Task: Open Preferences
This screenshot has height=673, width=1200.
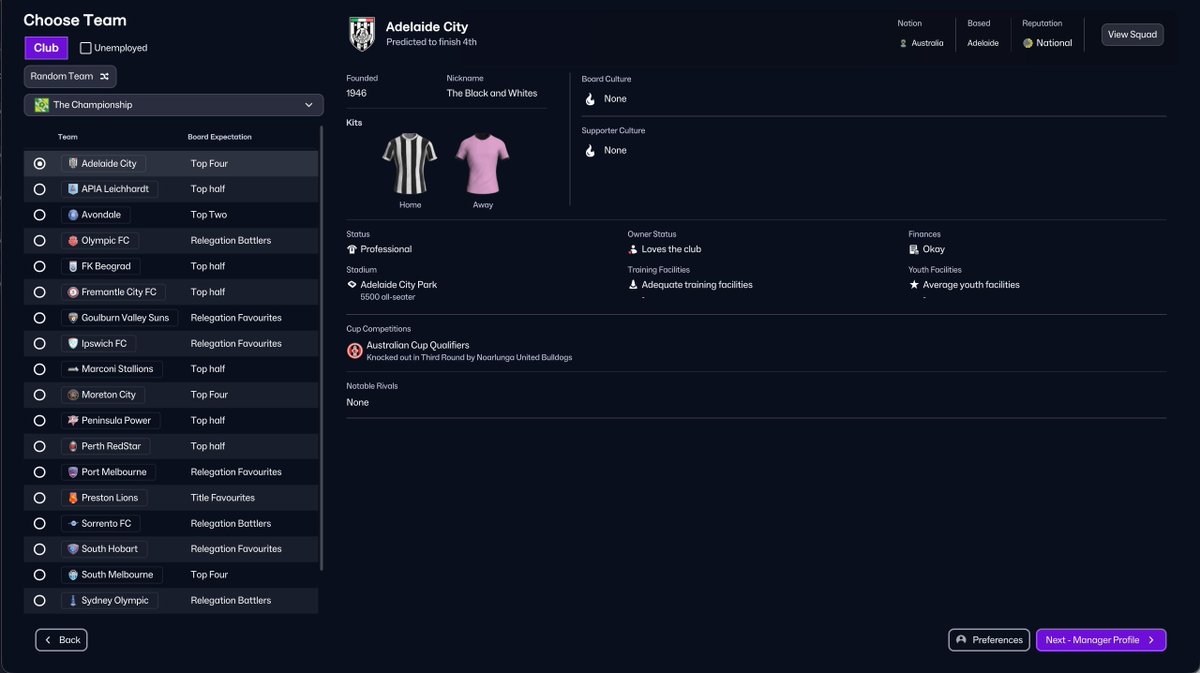Action: click(x=989, y=640)
